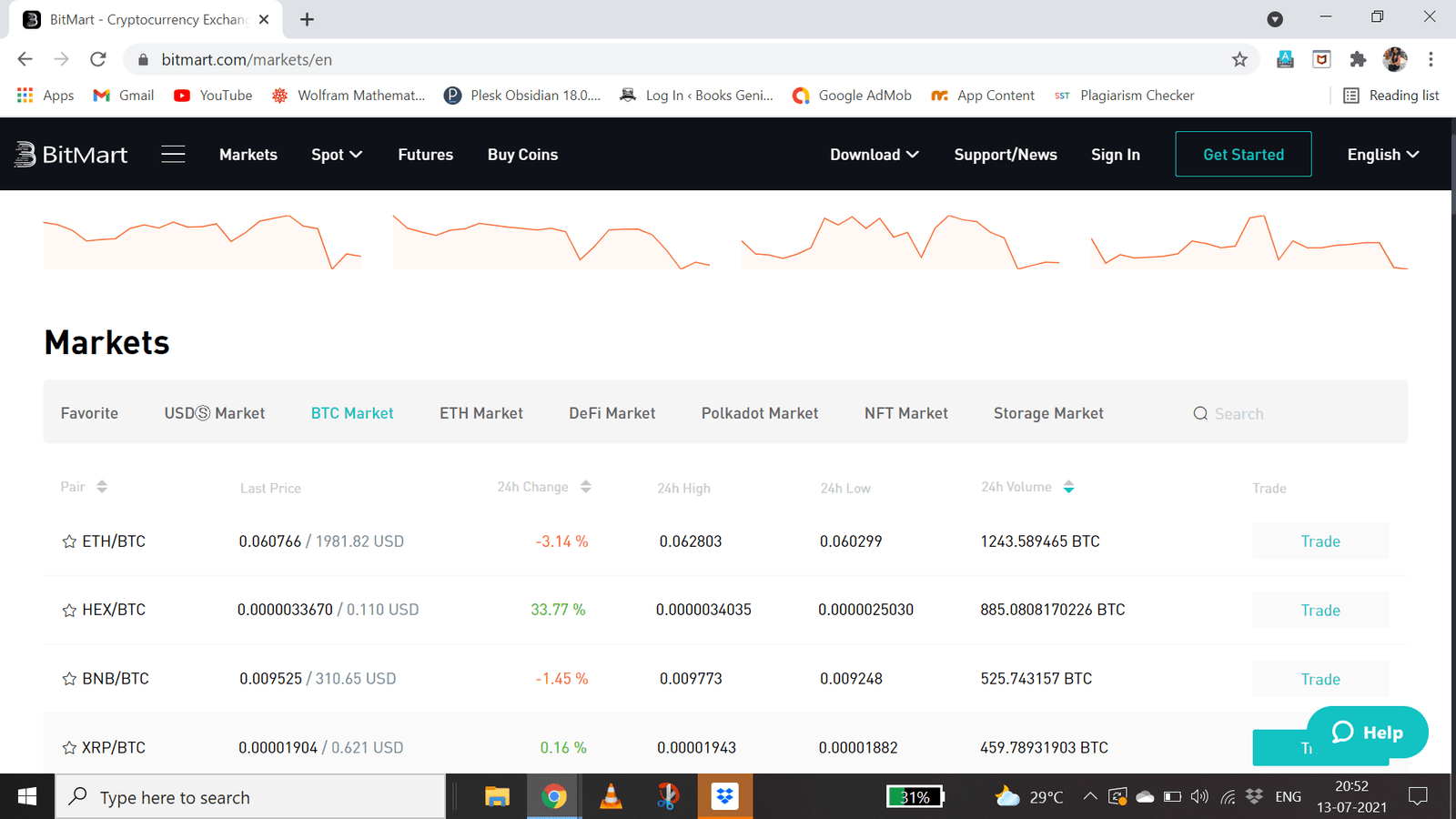Image resolution: width=1456 pixels, height=819 pixels.
Task: Reload the page
Action: (98, 59)
